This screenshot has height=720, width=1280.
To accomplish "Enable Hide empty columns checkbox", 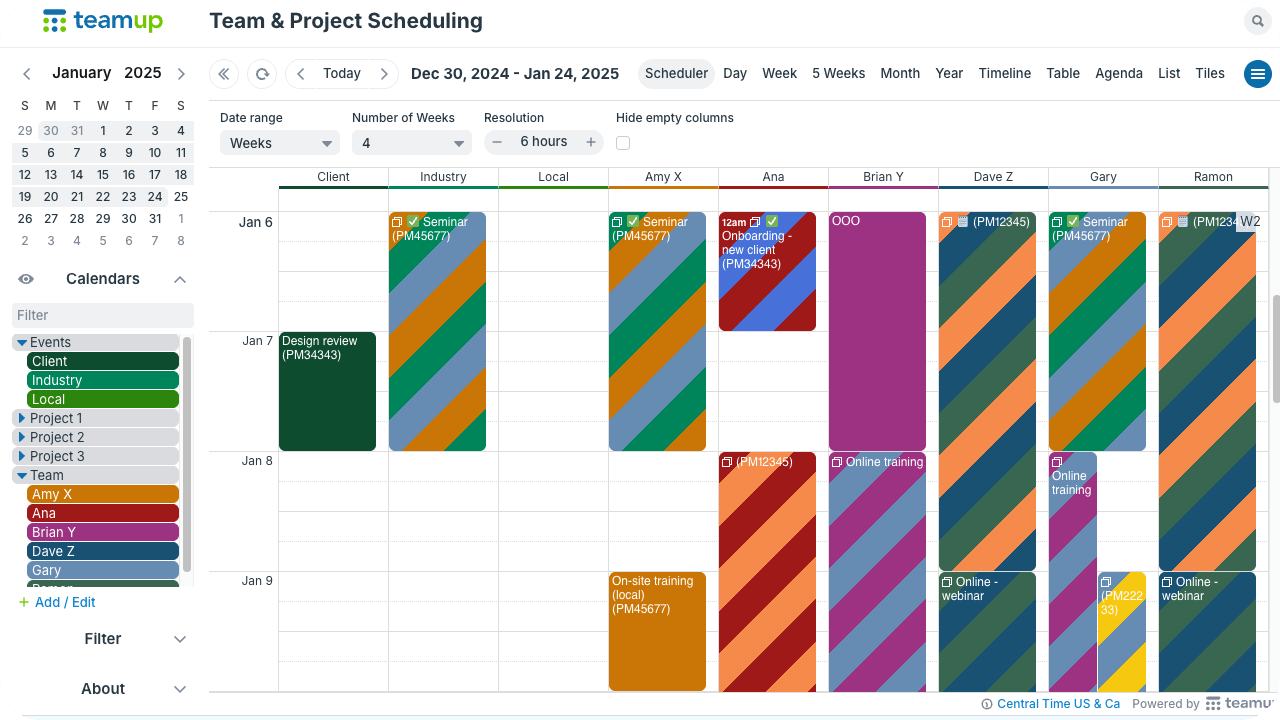I will tap(623, 143).
